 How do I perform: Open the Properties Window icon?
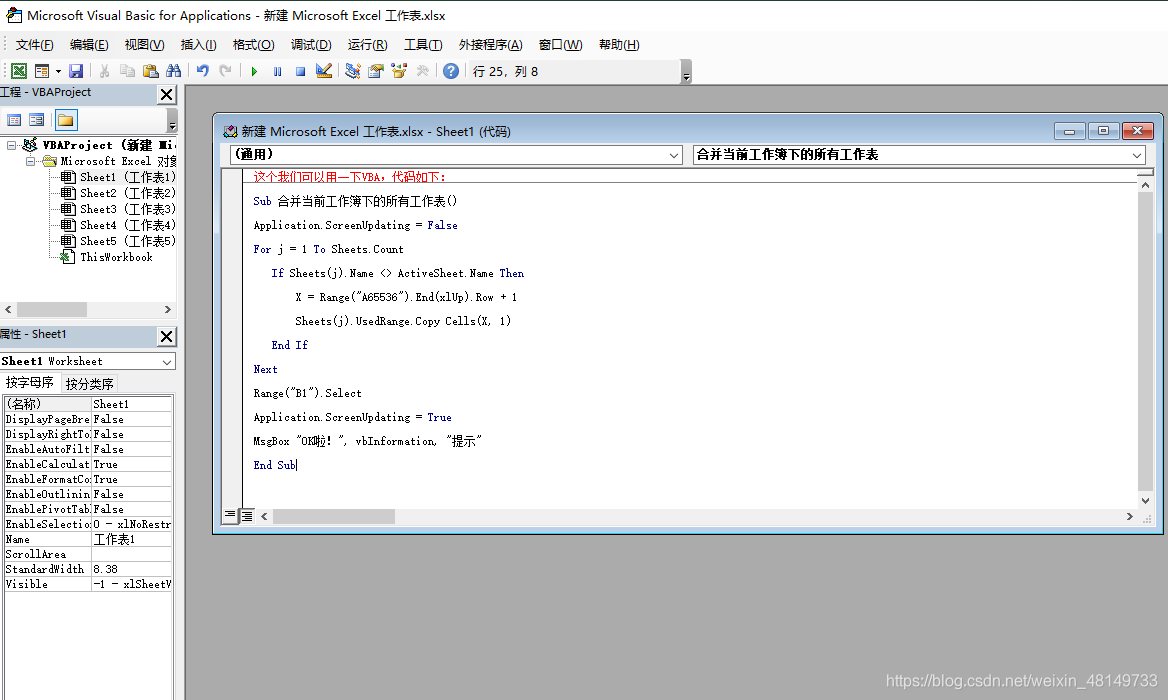point(376,71)
